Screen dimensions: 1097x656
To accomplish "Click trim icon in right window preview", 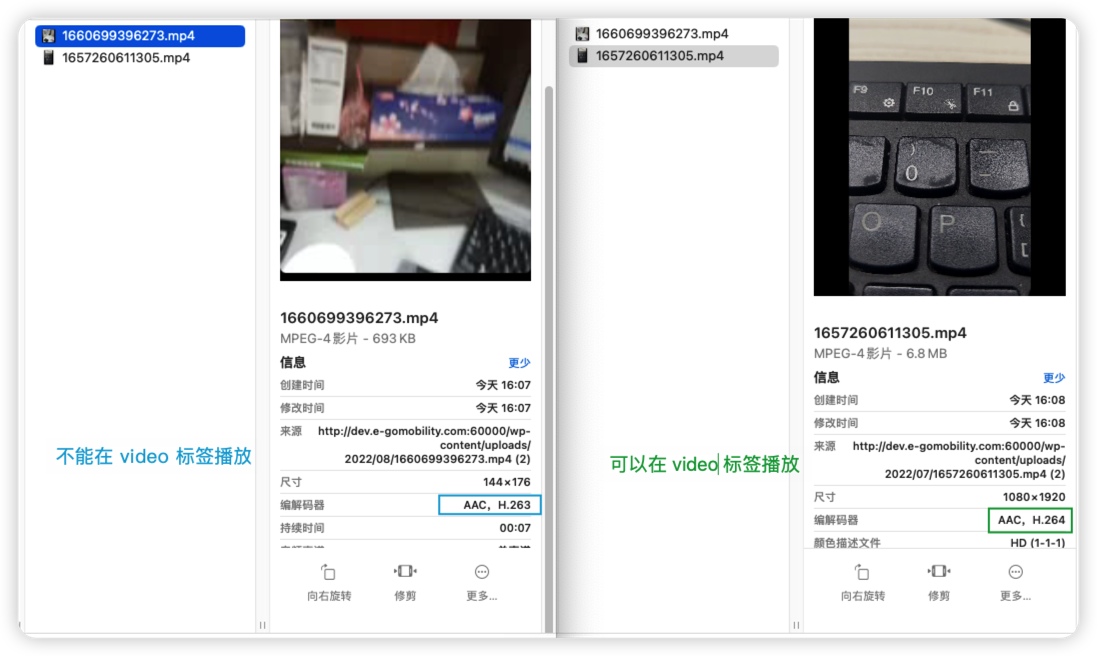I will point(939,571).
